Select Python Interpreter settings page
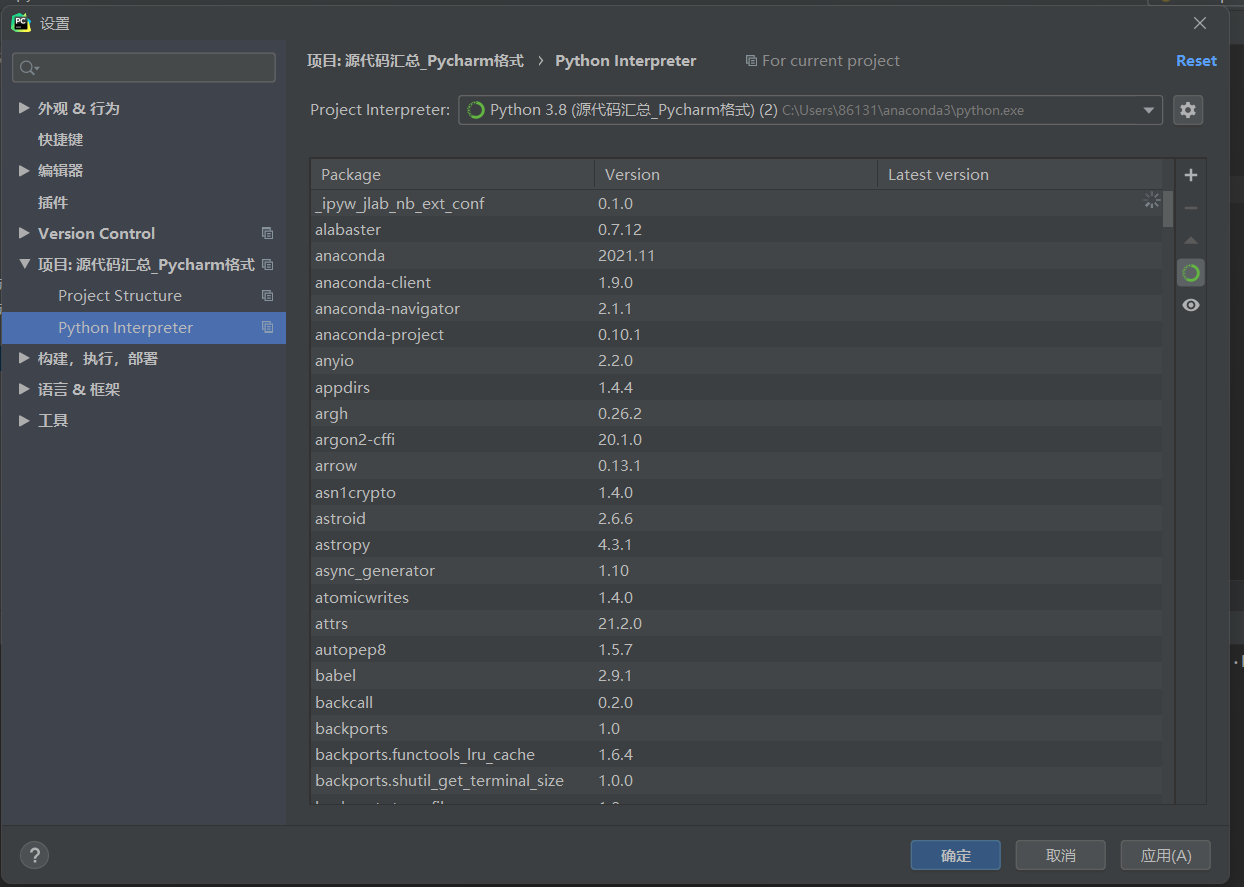 [144, 327]
